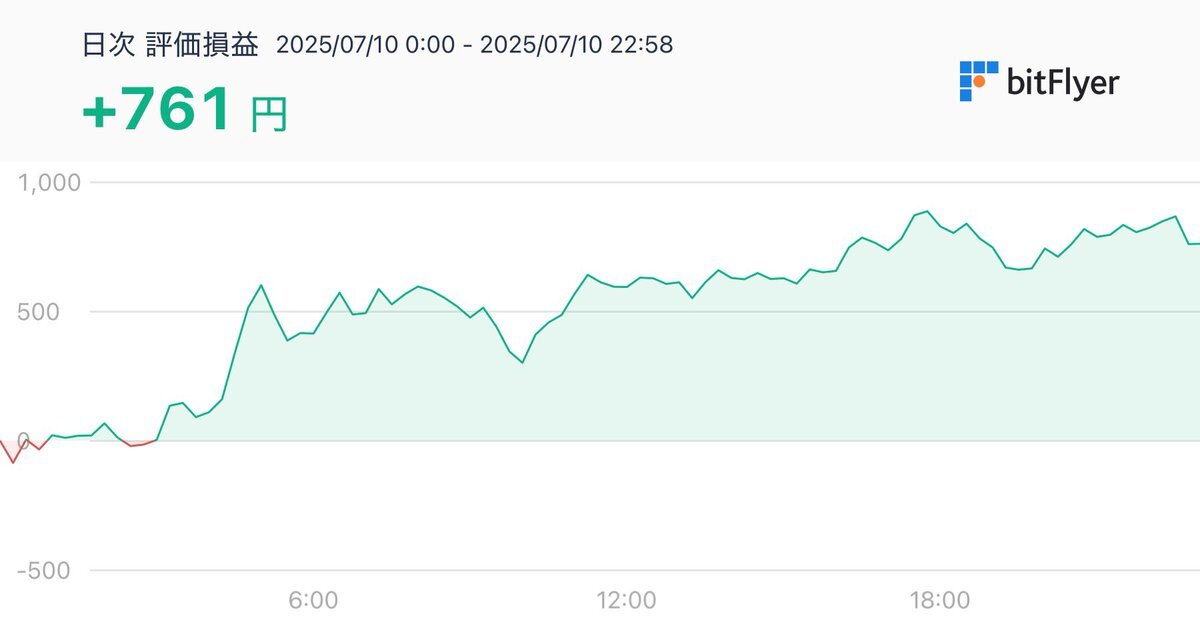
Task: Click the 18:00 time axis label
Action: [x=939, y=601]
